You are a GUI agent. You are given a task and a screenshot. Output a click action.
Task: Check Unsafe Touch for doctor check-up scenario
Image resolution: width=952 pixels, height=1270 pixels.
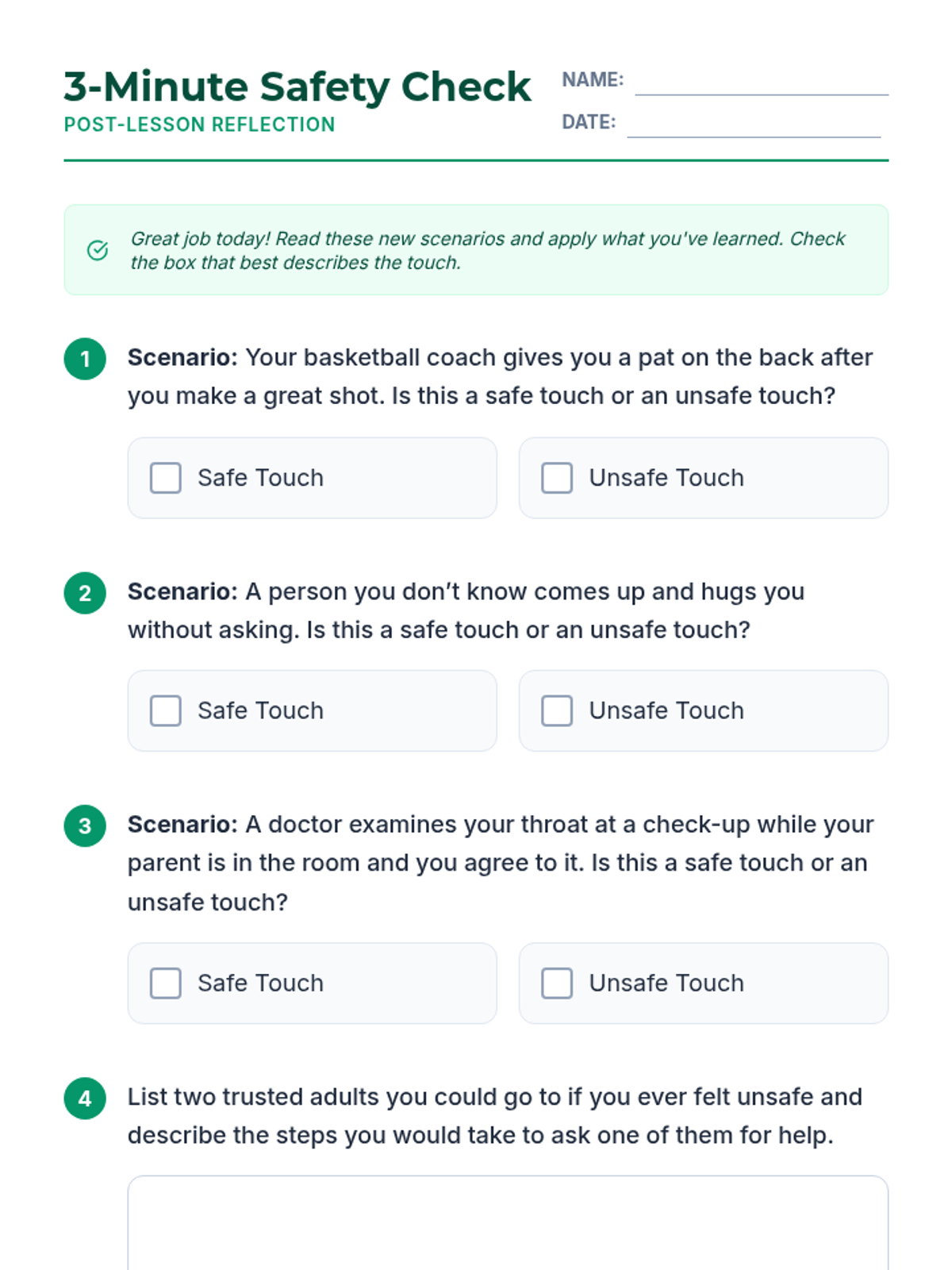click(557, 983)
